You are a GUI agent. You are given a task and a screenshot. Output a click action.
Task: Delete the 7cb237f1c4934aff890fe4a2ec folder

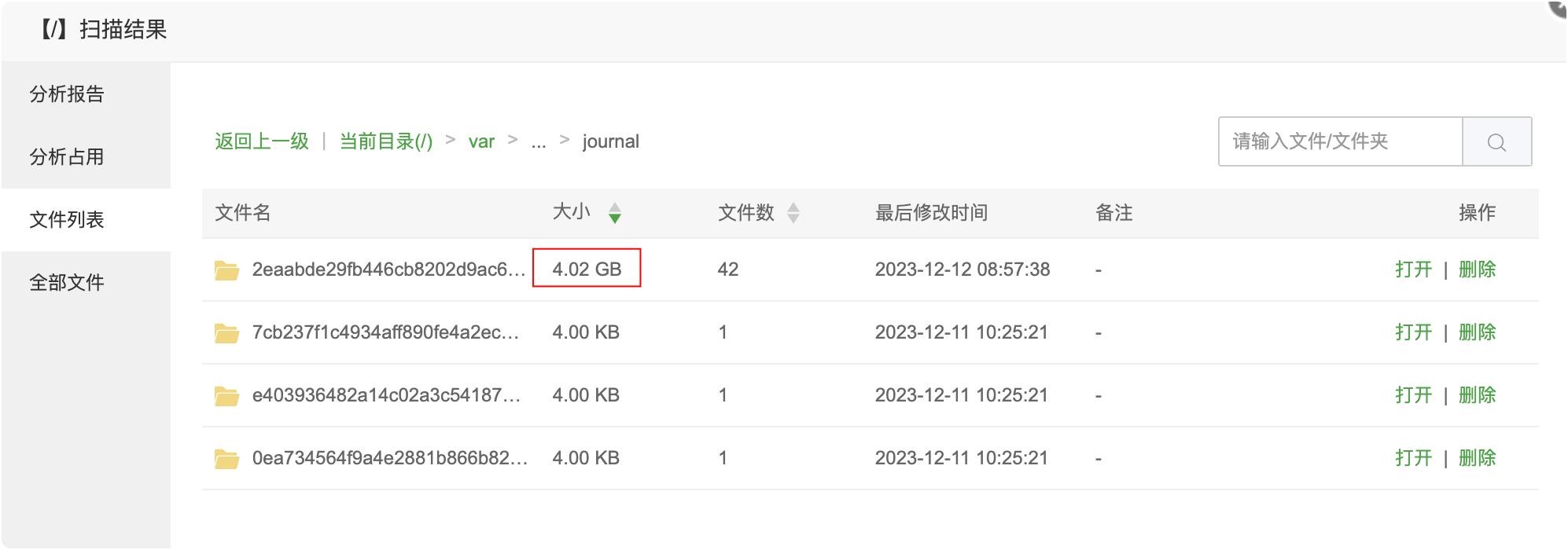tap(1477, 332)
